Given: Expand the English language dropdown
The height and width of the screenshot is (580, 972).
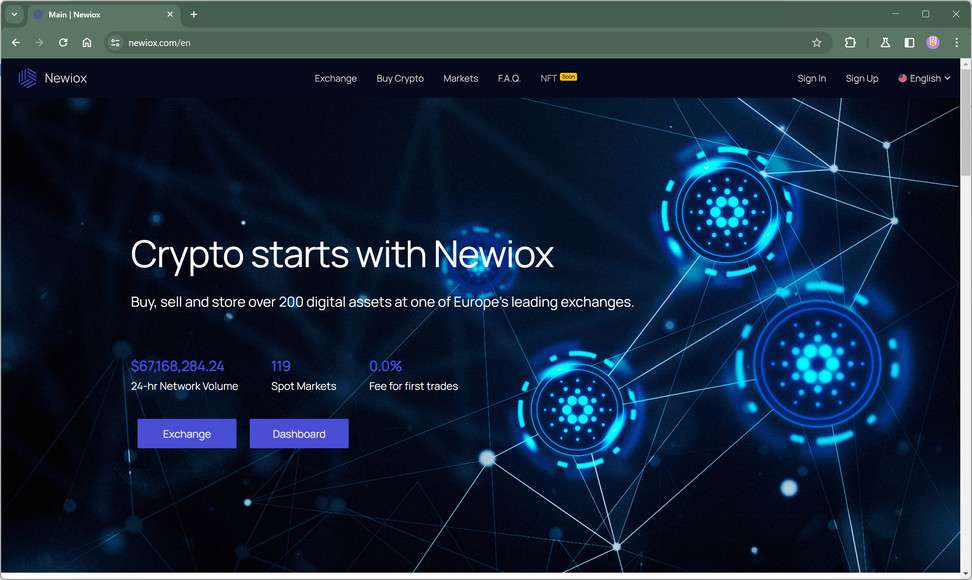Looking at the screenshot, I should (x=924, y=78).
